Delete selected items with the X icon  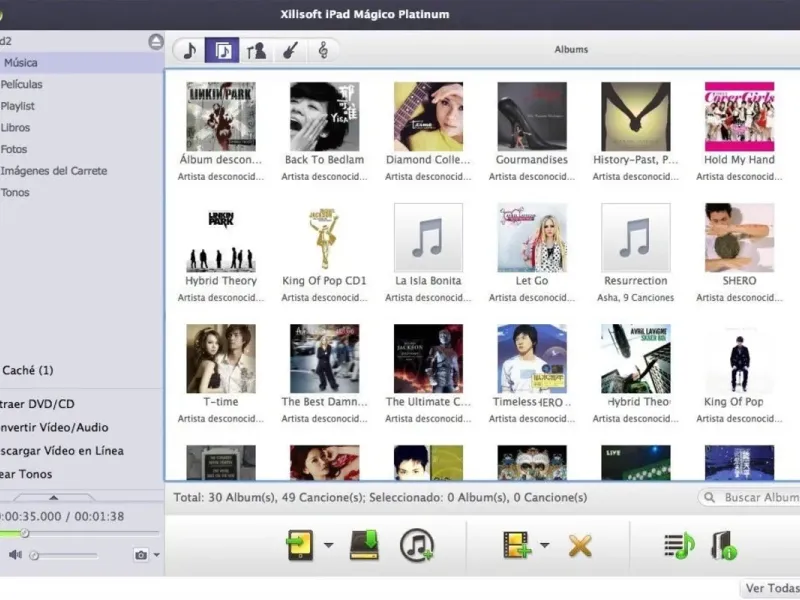[x=580, y=545]
